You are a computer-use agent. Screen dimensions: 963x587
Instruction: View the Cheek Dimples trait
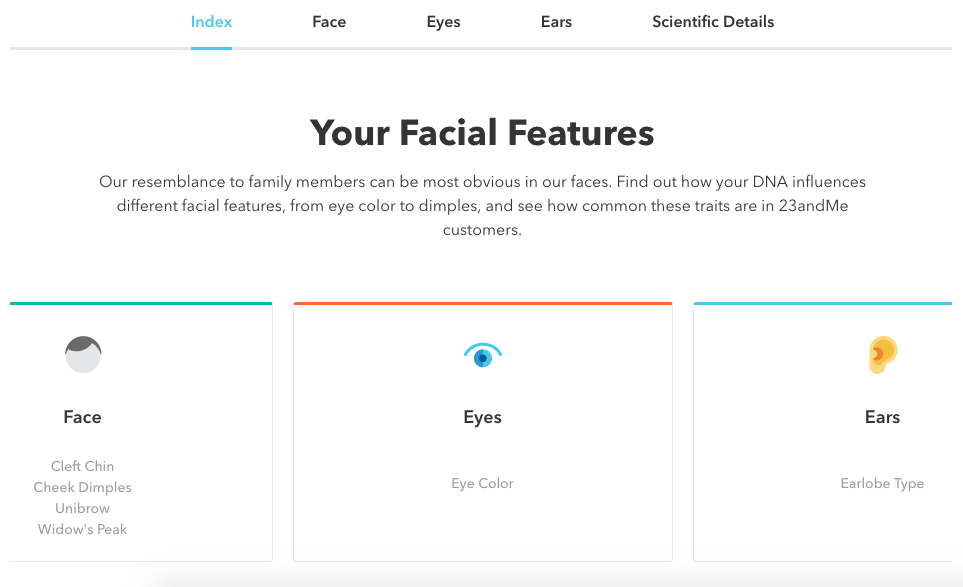(83, 487)
